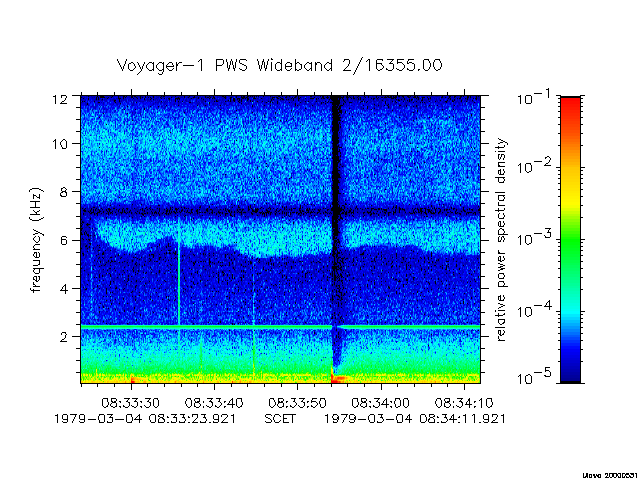Image resolution: width=640 pixels, height=480 pixels.
Task: Click the dark horizontal band near 7.2 kHz
Action: pyautogui.click(x=280, y=211)
